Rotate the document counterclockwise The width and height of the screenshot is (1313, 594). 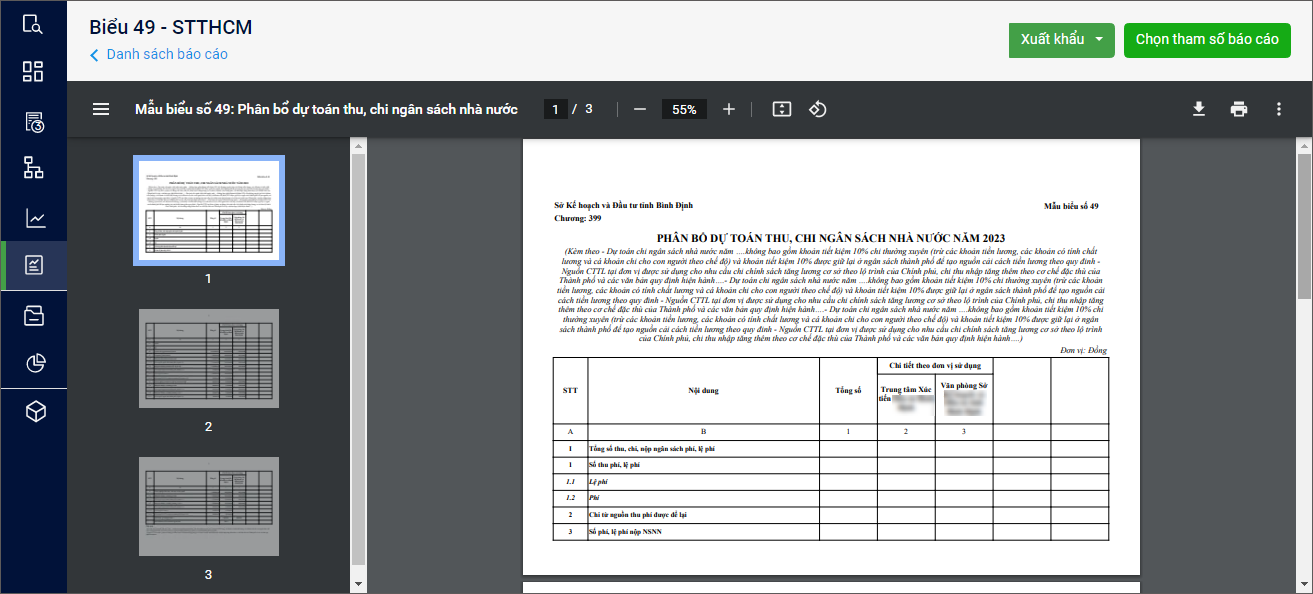click(x=817, y=109)
